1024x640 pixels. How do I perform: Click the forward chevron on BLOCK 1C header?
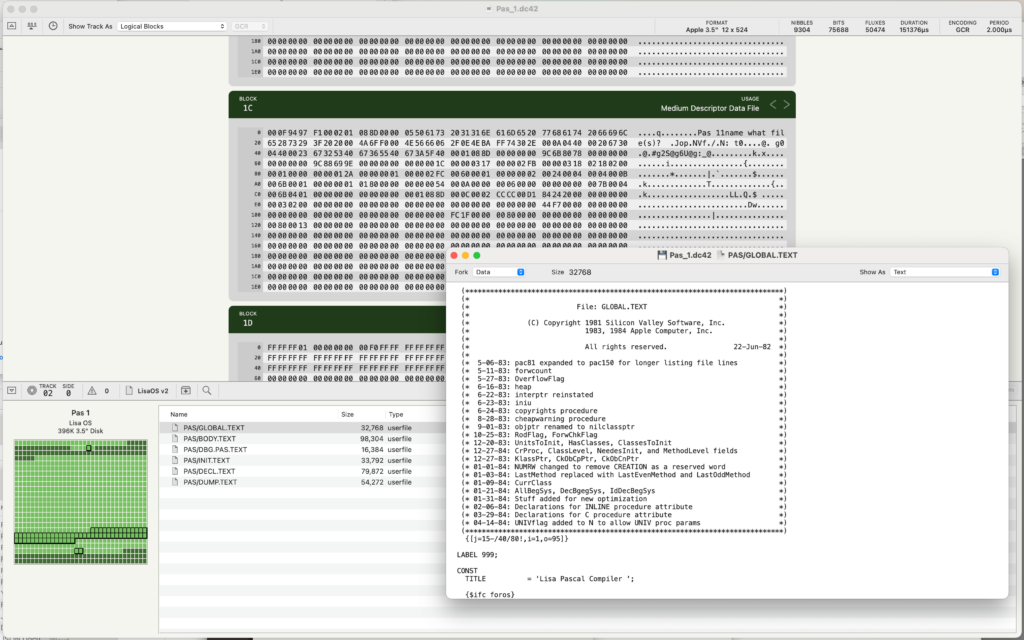point(785,103)
